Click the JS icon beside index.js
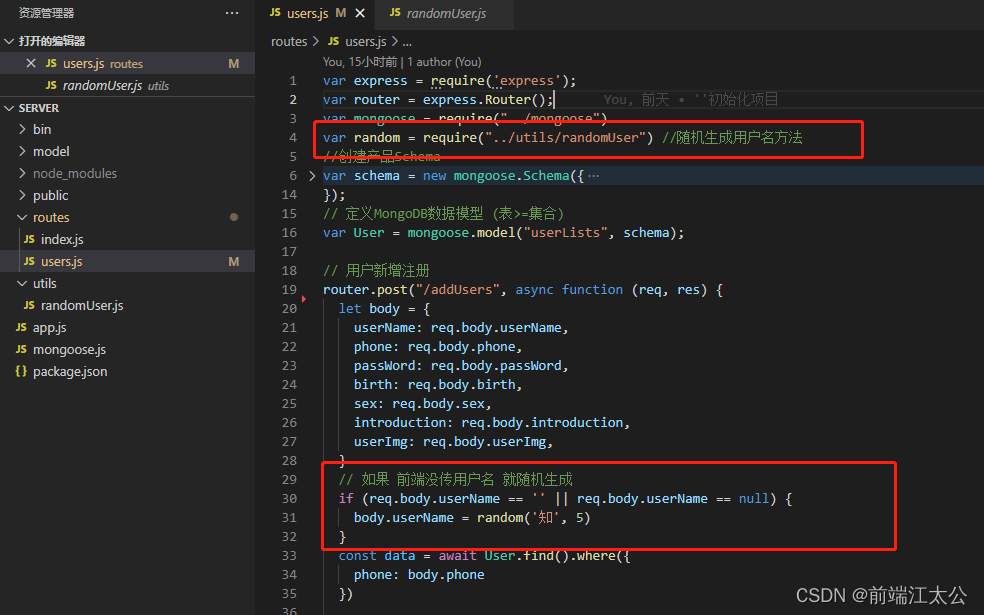This screenshot has height=615, width=984. click(29, 239)
